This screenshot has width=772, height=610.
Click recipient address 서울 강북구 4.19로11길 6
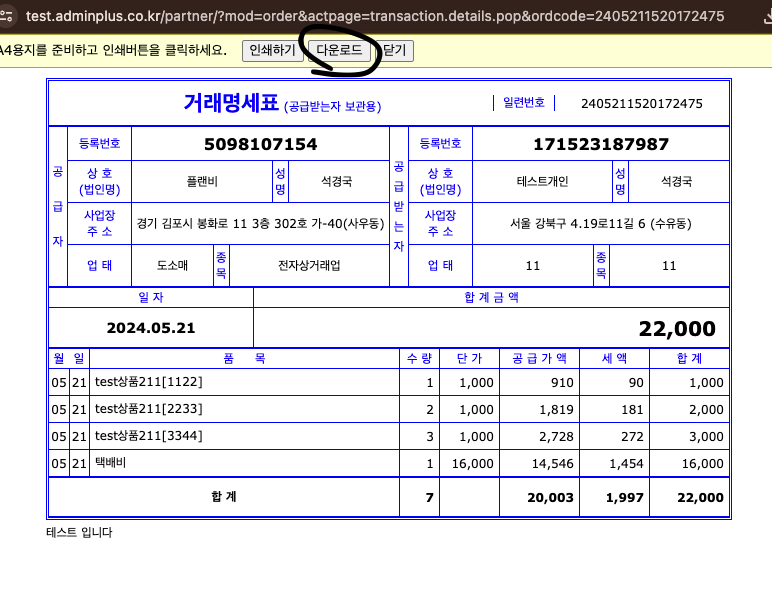tap(601, 224)
